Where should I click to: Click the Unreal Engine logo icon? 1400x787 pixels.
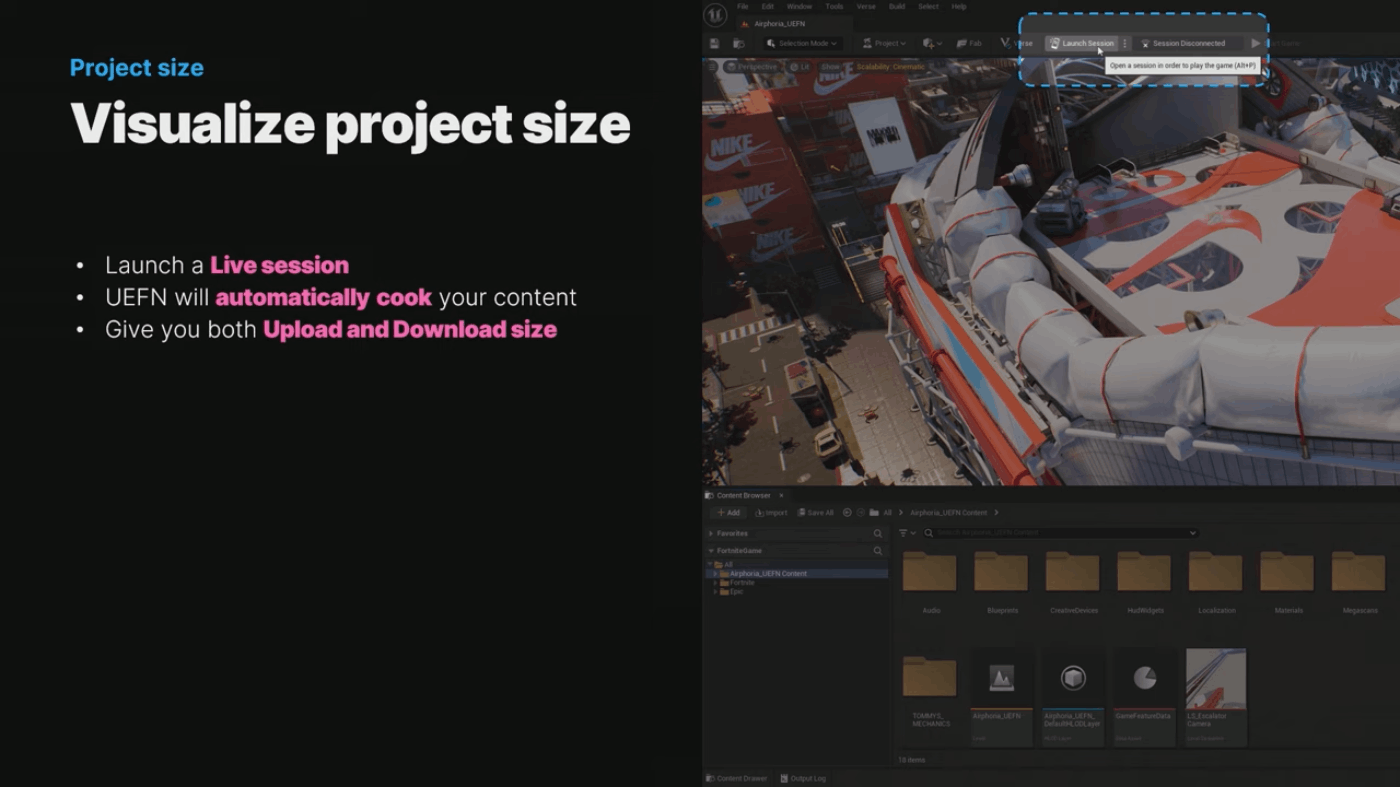[x=715, y=16]
